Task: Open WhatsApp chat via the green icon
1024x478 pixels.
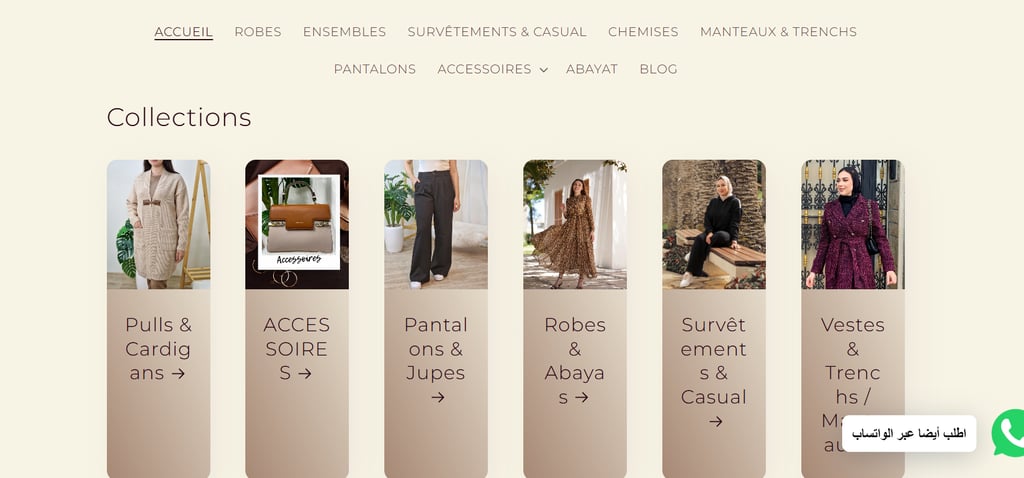Action: [x=1009, y=433]
